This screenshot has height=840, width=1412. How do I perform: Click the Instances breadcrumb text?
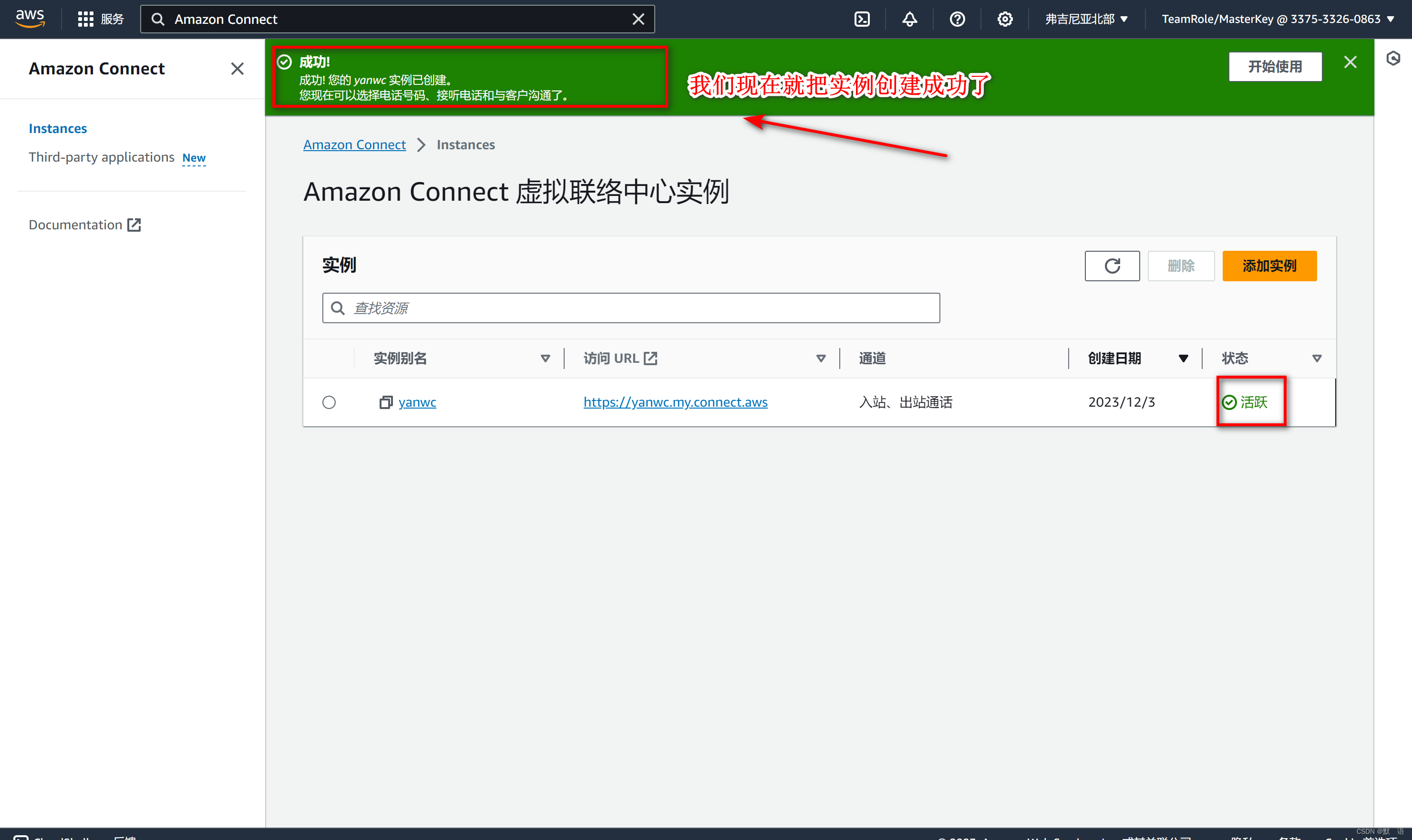coord(465,145)
